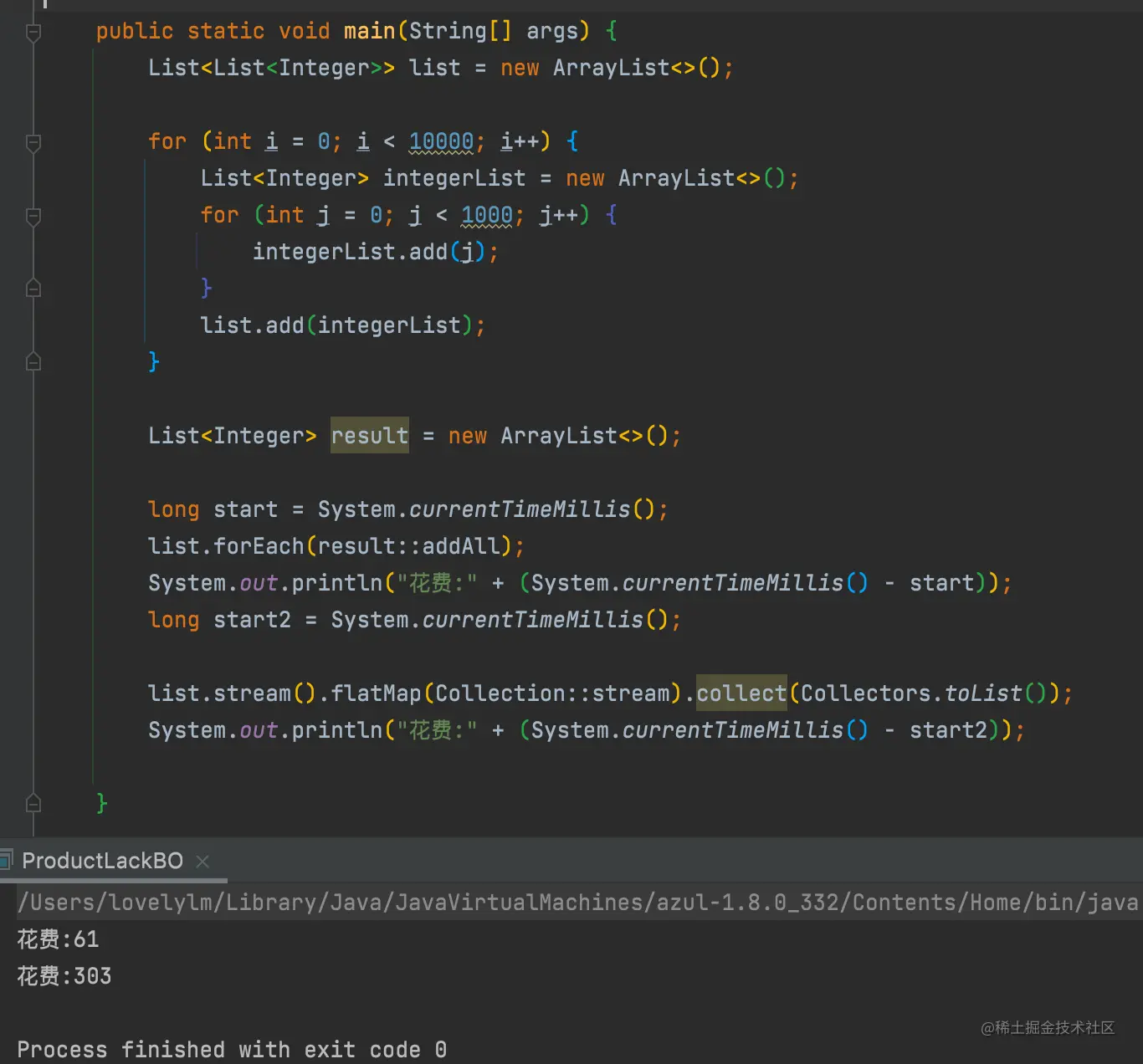
Task: Click integerList.add(j) statement
Action: [376, 252]
